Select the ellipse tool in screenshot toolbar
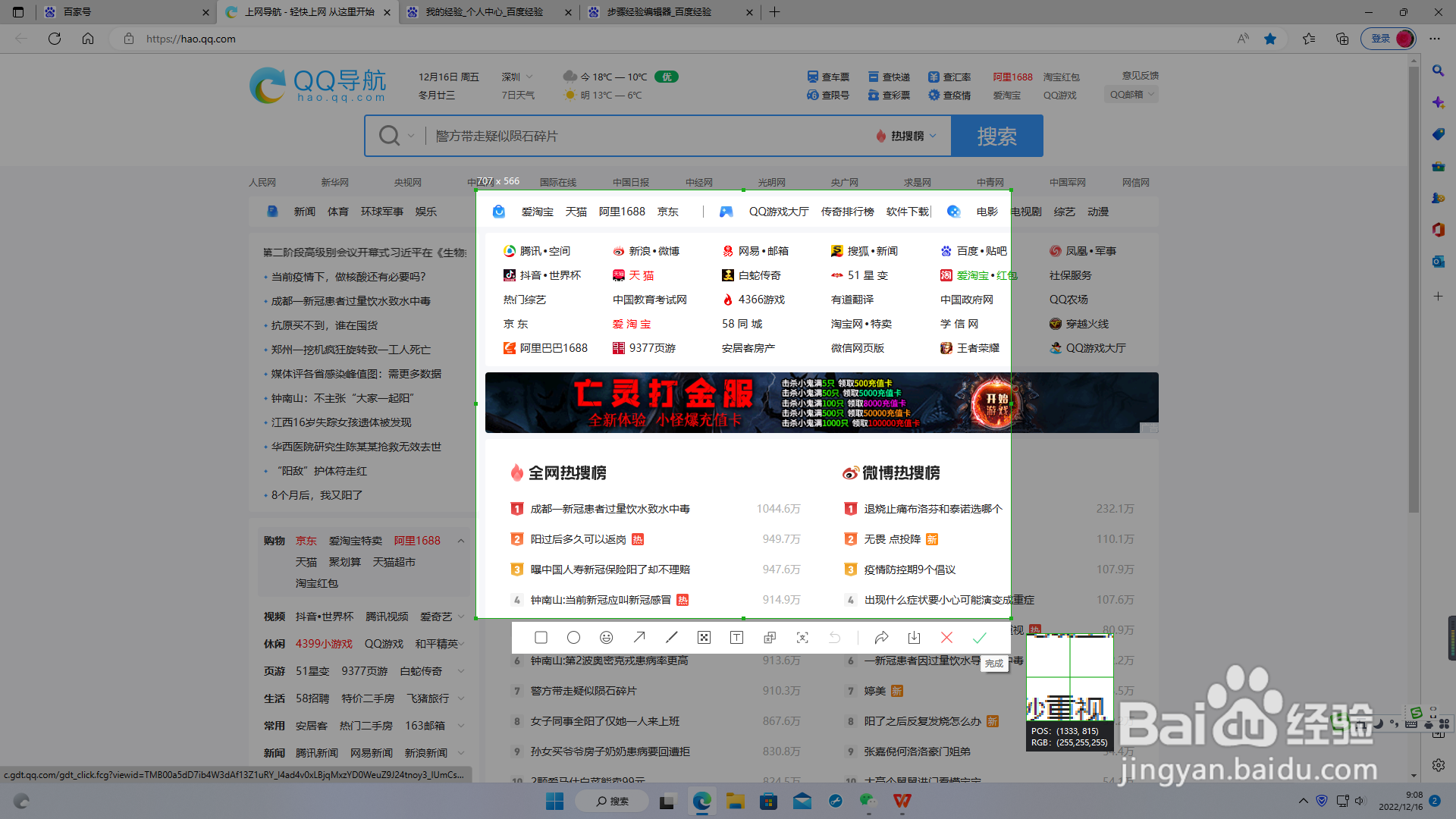The width and height of the screenshot is (1456, 819). (573, 638)
